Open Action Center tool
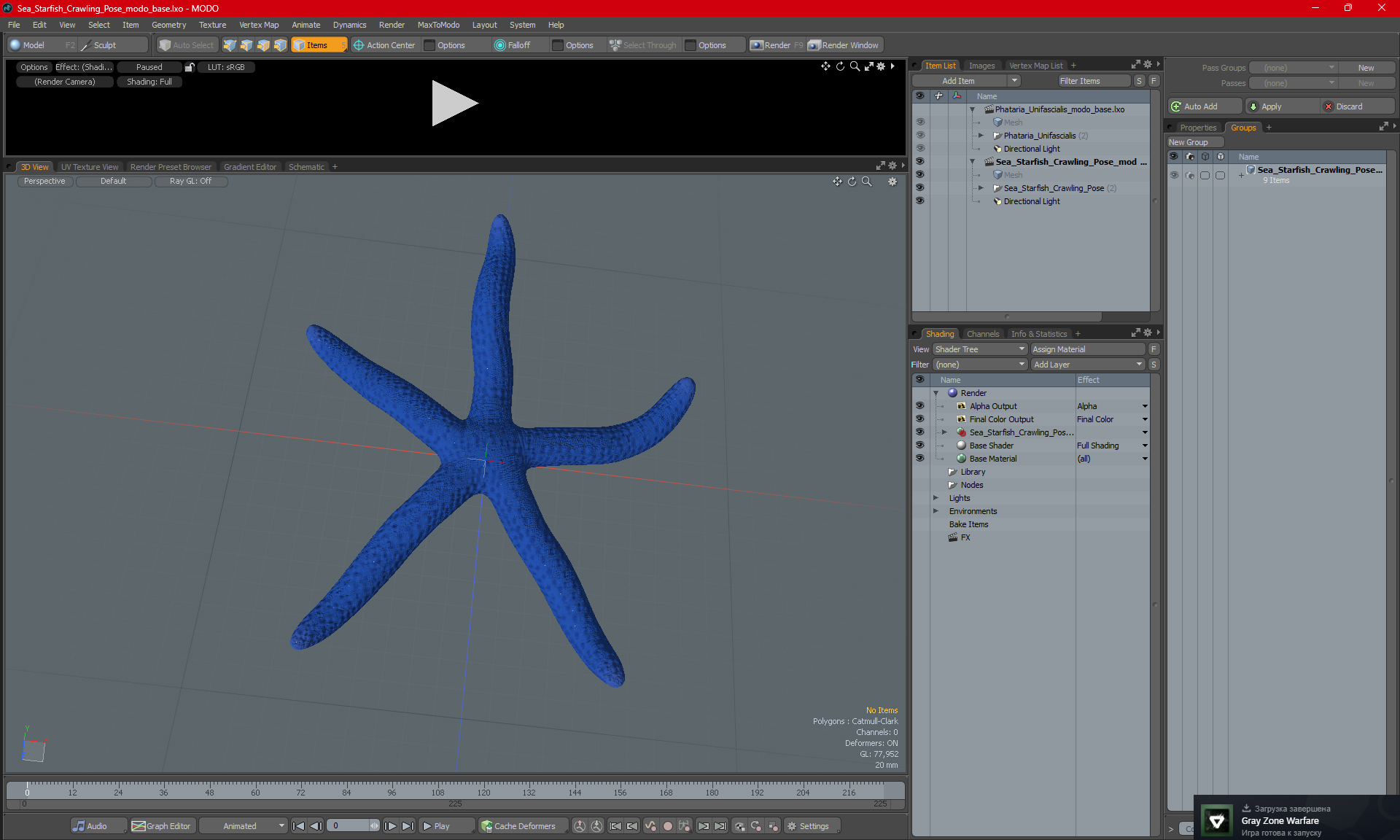1400x840 pixels. click(384, 45)
